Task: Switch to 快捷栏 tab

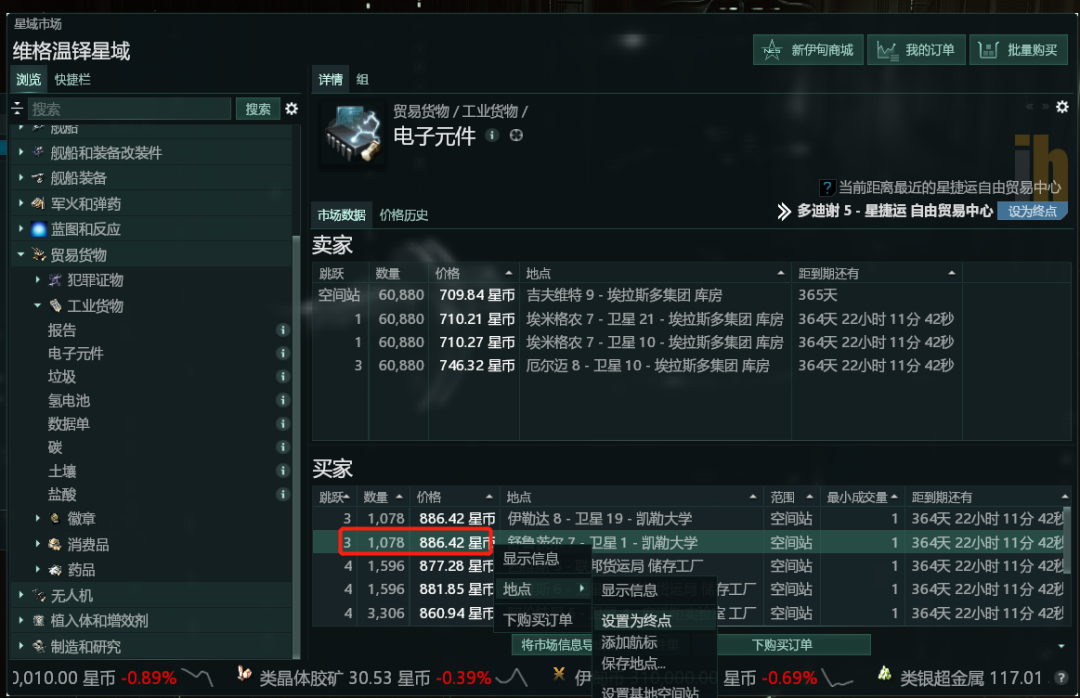Action: click(72, 79)
